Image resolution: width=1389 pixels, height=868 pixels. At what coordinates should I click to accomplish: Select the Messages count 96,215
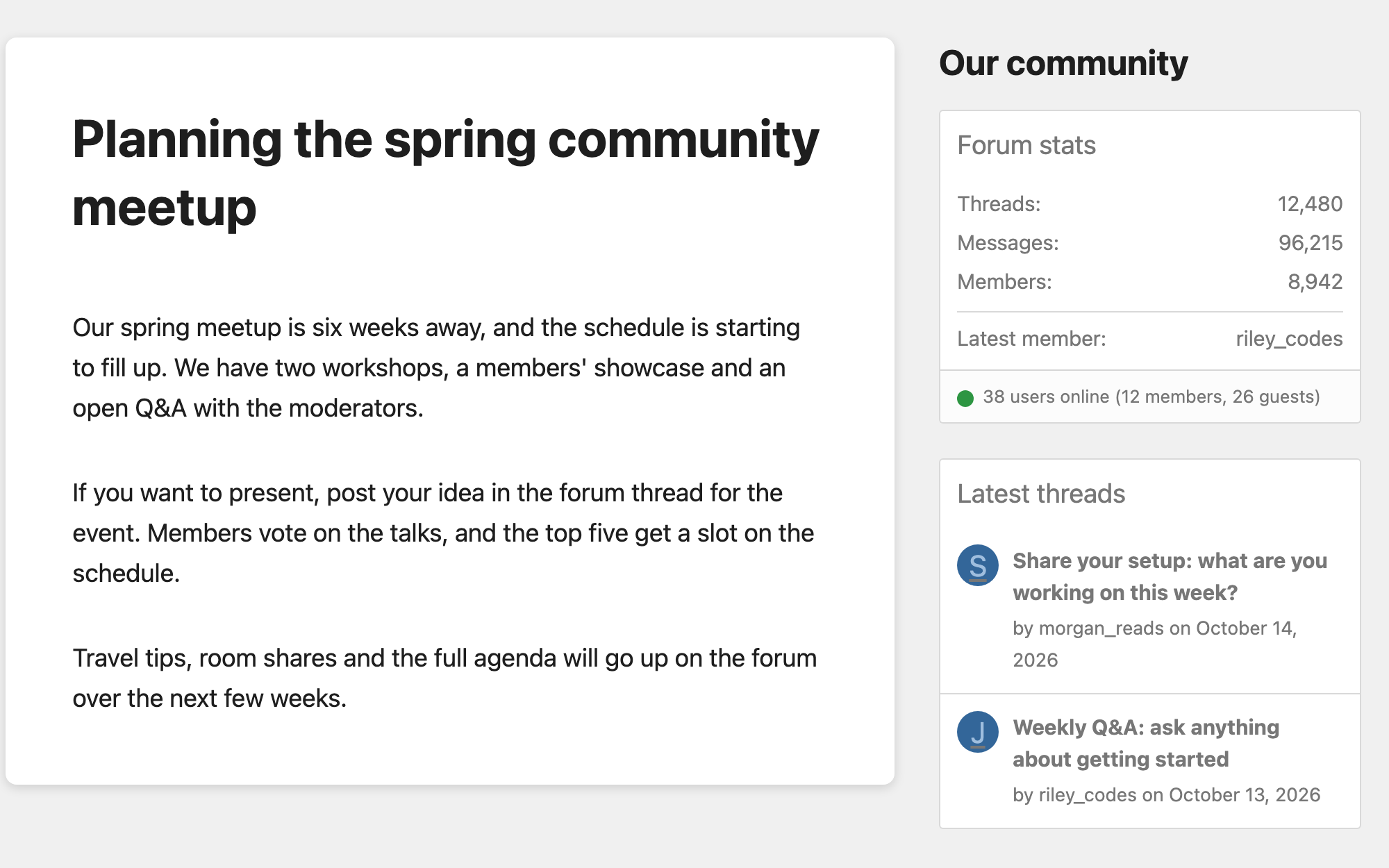coord(1311,242)
